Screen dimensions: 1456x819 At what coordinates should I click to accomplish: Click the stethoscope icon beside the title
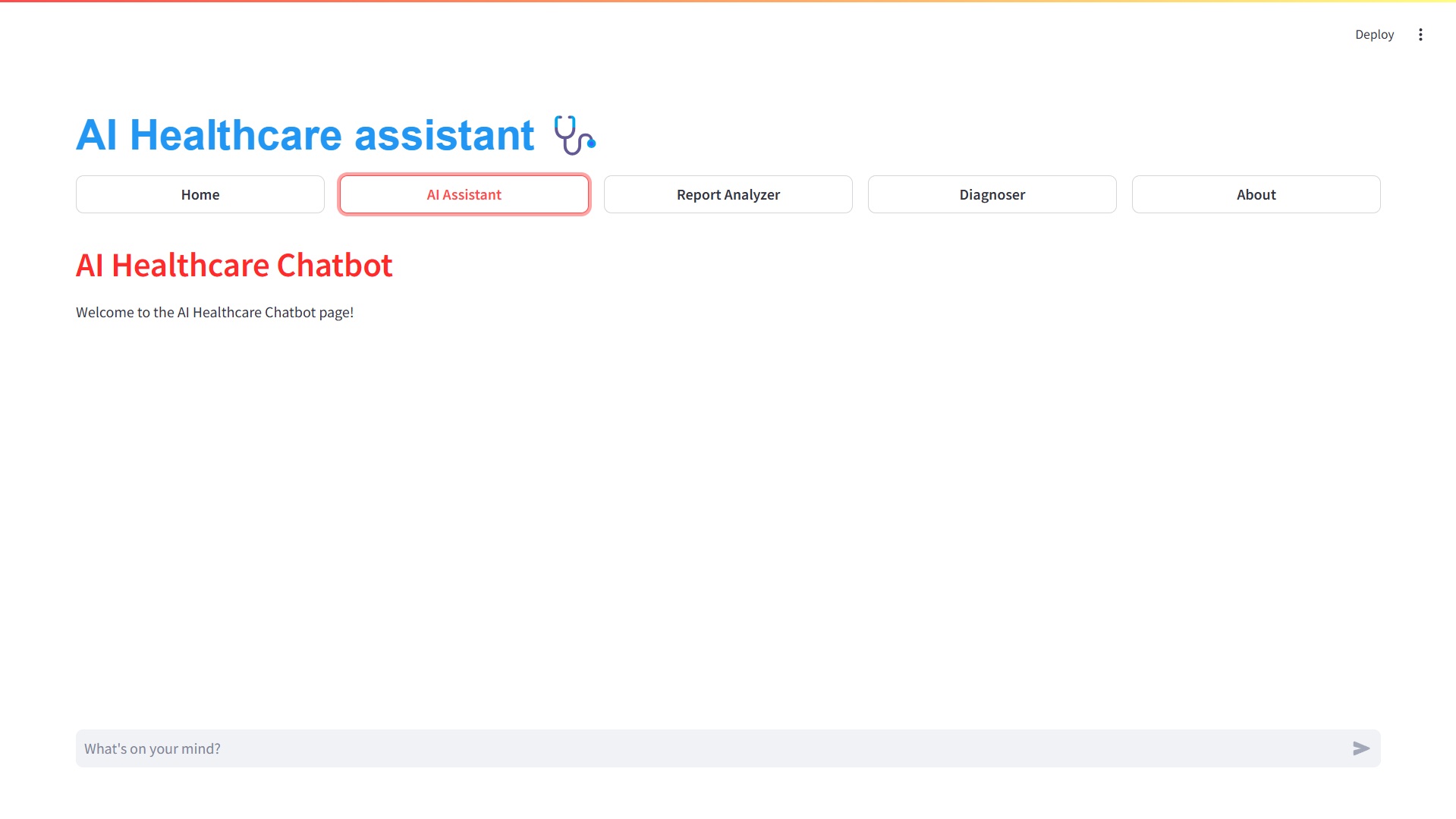pyautogui.click(x=574, y=135)
